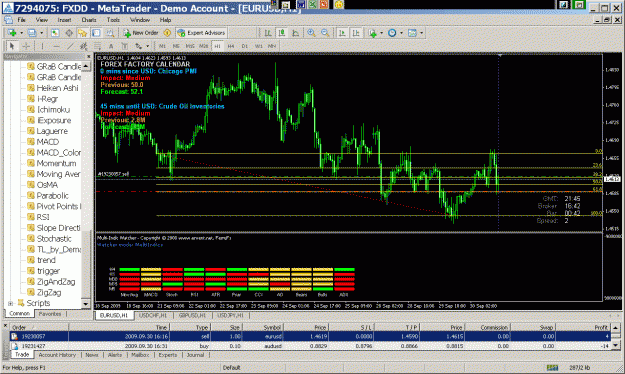
Task: Select the Text Label tool
Action: (124, 46)
